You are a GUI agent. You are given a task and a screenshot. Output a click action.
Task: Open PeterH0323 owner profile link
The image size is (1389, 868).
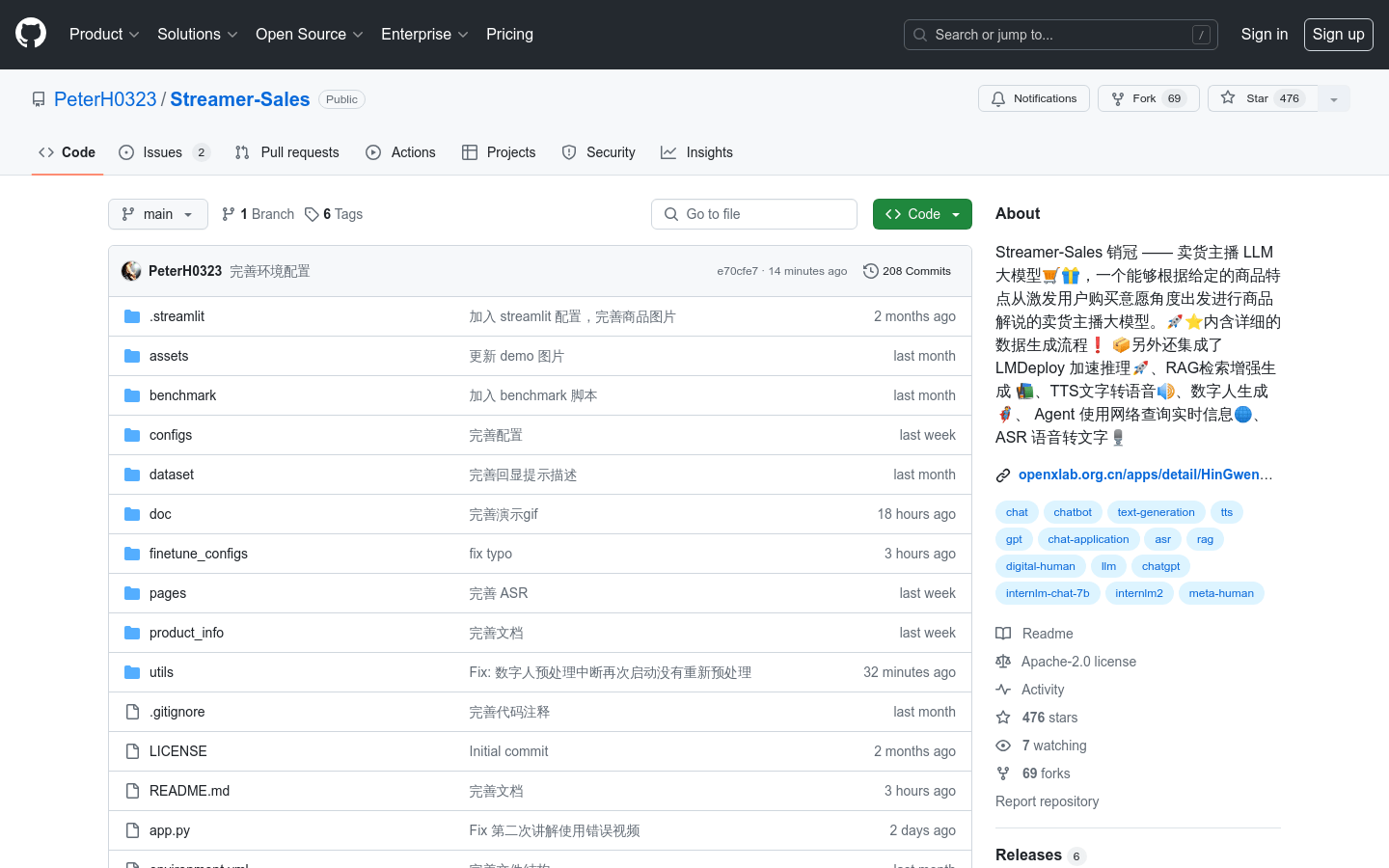coord(105,99)
